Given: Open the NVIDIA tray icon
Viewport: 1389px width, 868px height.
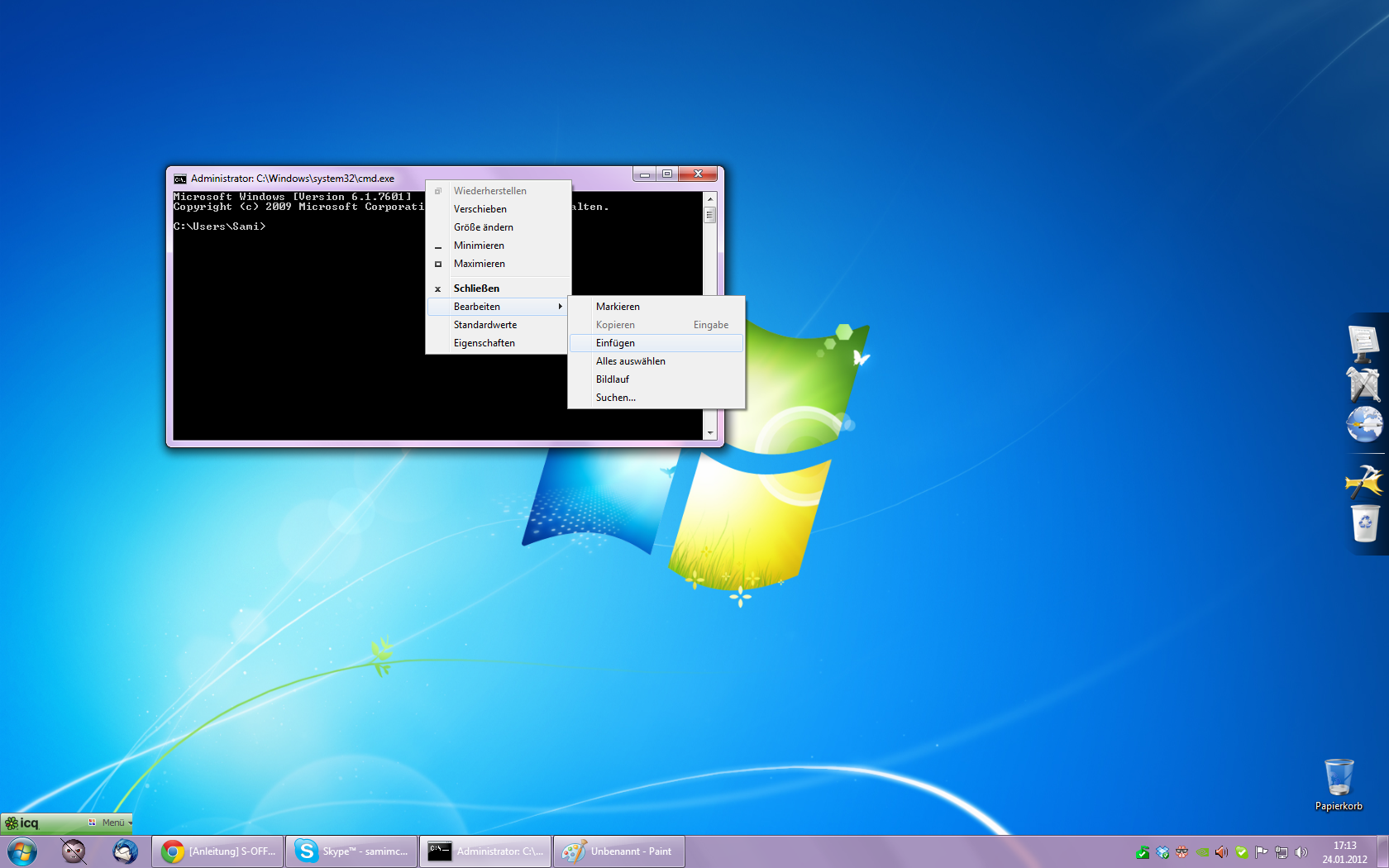Looking at the screenshot, I should coord(1202,852).
